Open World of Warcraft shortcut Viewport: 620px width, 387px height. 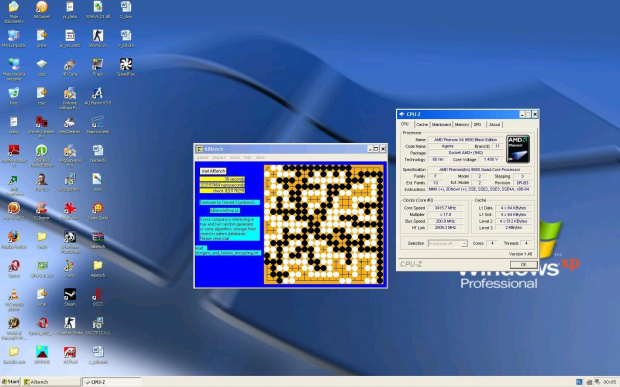click(14, 328)
